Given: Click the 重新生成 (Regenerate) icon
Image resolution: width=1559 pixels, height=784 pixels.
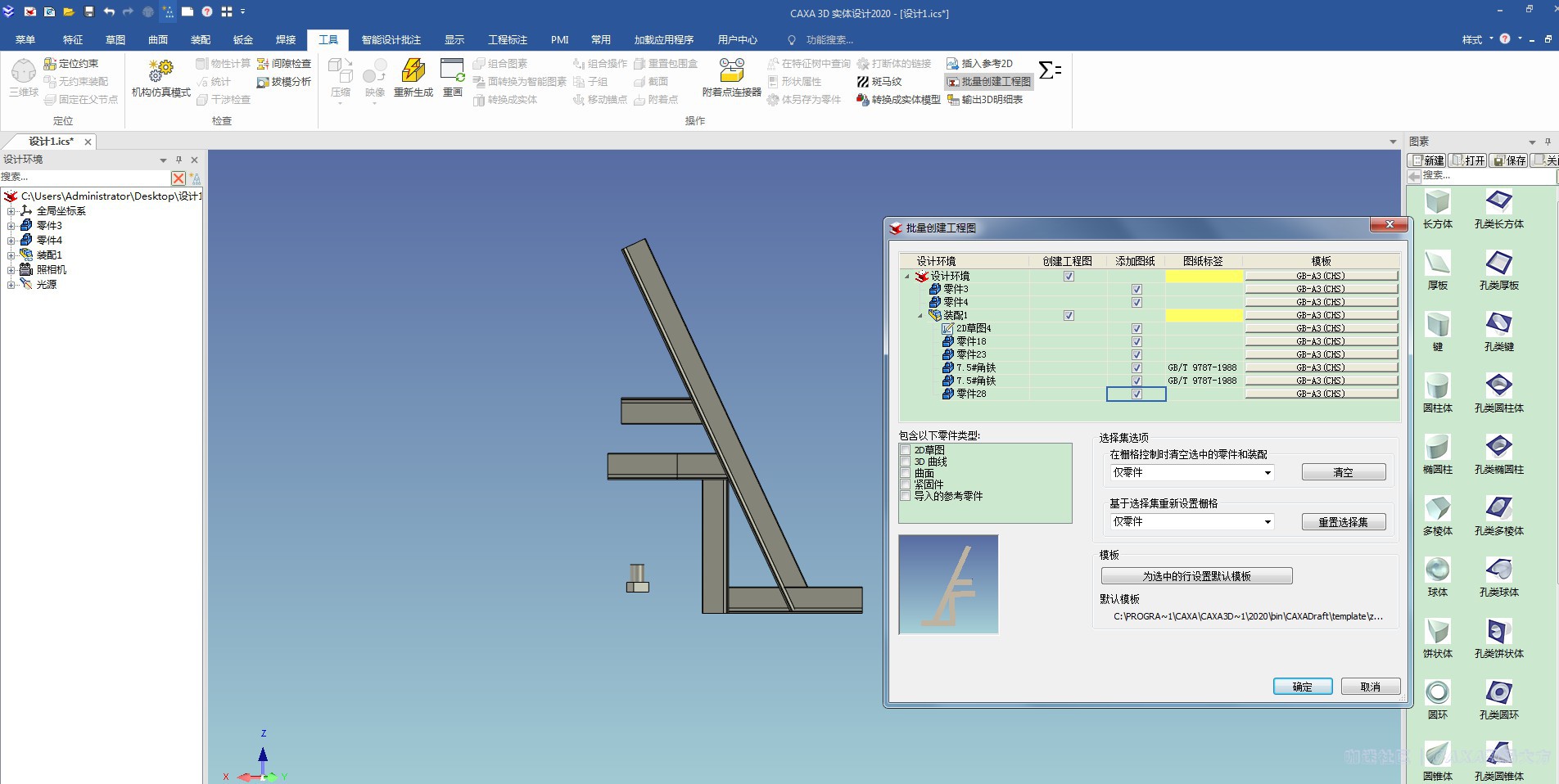Looking at the screenshot, I should 413,72.
